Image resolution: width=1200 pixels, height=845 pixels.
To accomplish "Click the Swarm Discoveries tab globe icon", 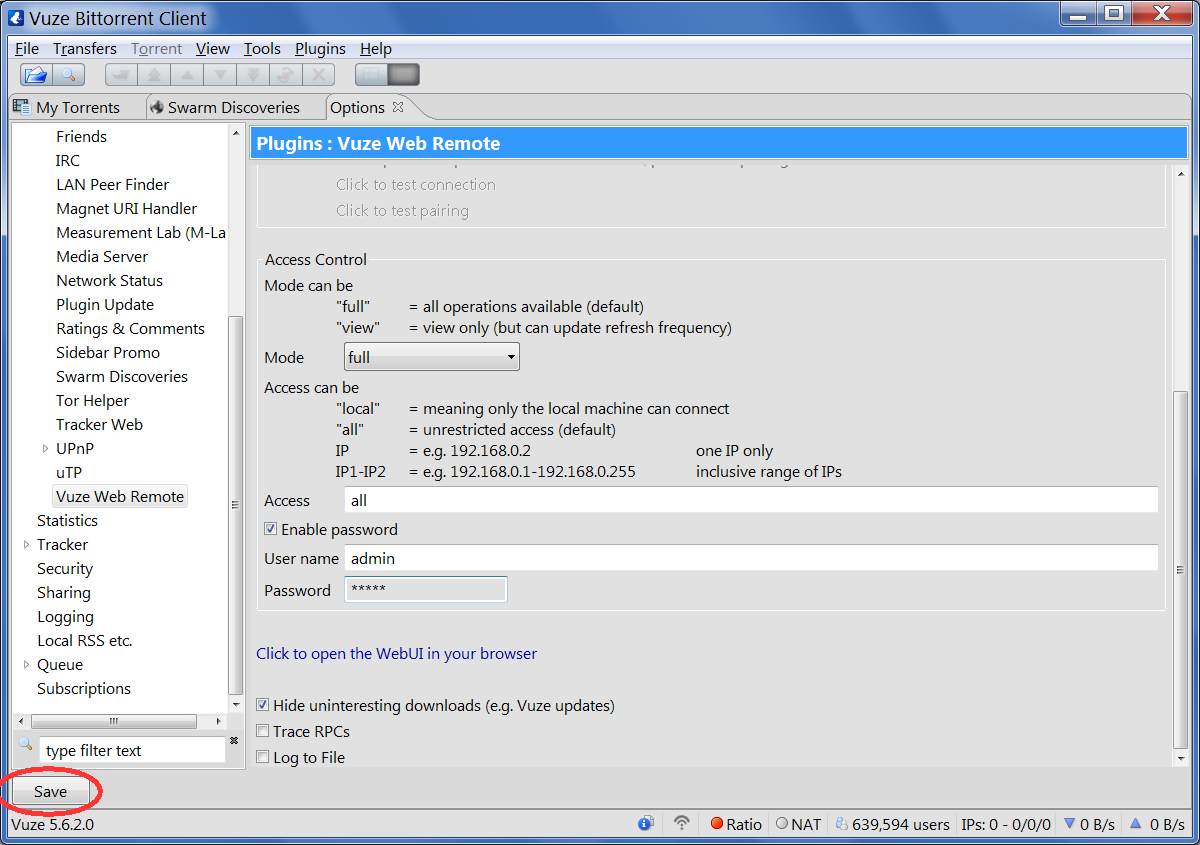I will tap(156, 107).
